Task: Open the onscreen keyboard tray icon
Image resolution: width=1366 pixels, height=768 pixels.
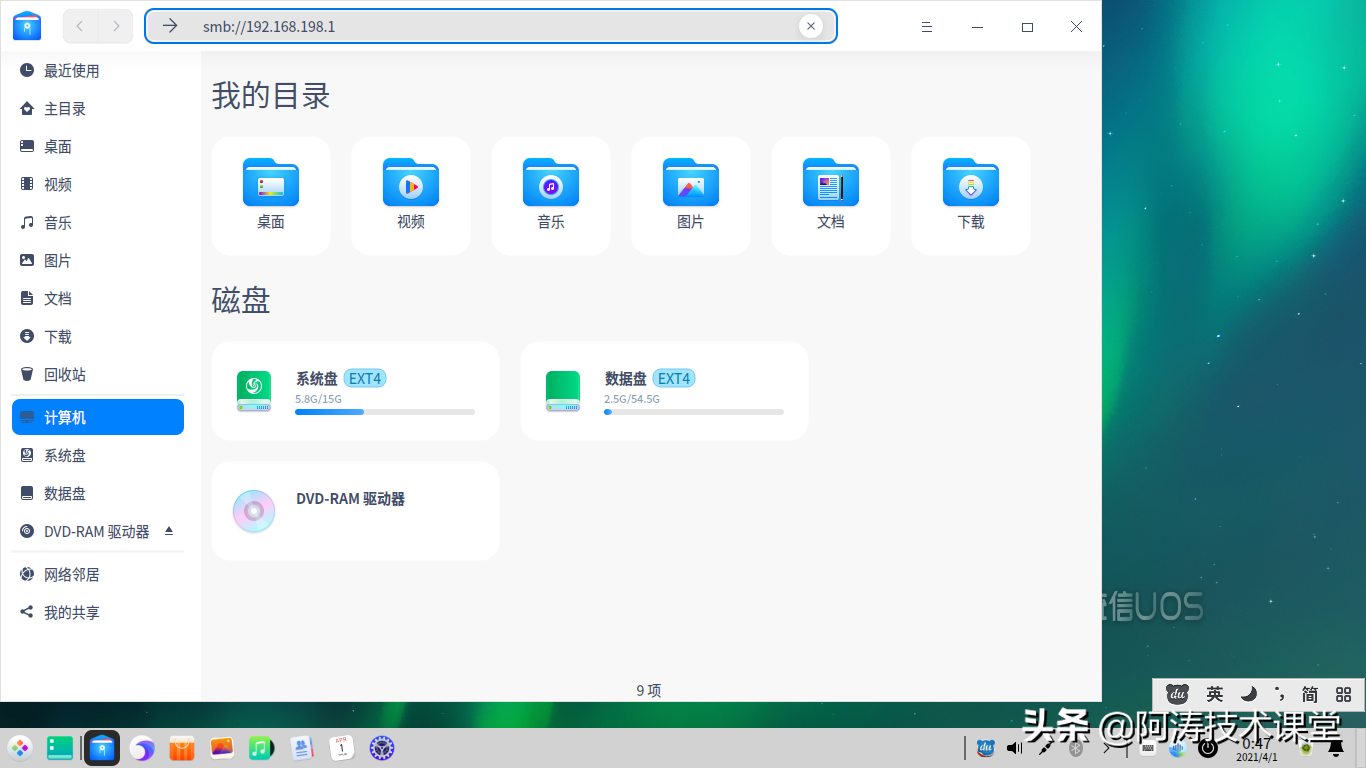Action: (1148, 747)
